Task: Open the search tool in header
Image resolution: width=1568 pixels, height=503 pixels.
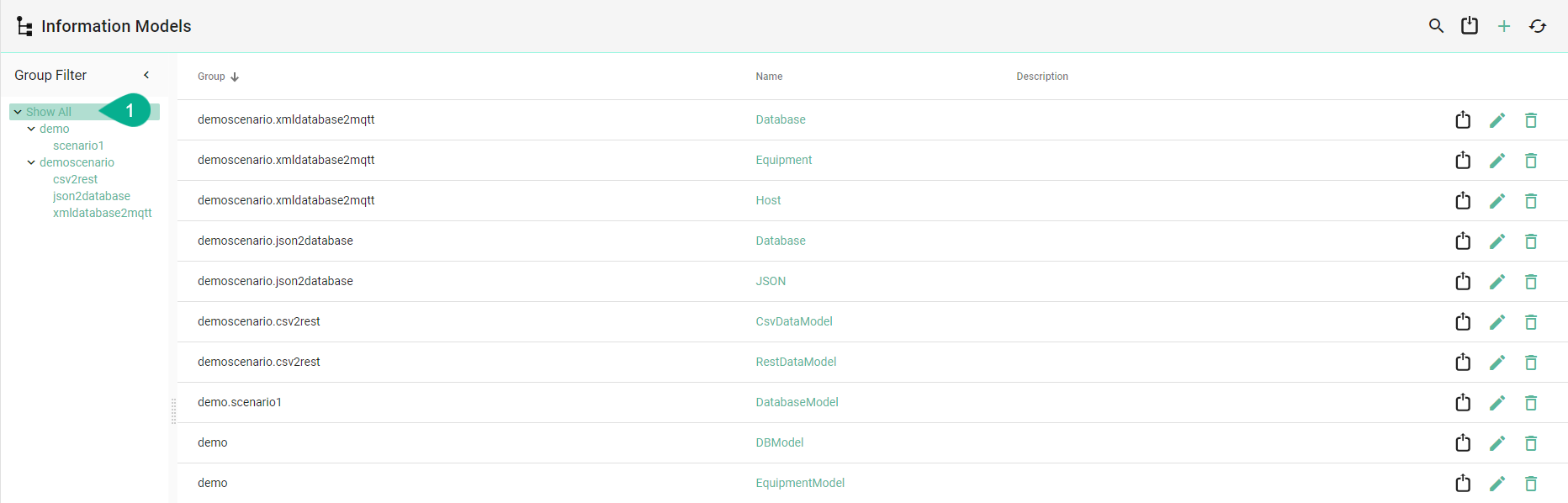Action: (1436, 26)
